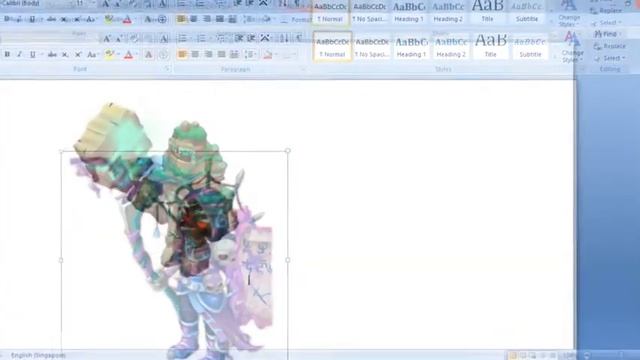The image size is (640, 360).
Task: Switch to Print Layout view button
Action: [x=513, y=356]
